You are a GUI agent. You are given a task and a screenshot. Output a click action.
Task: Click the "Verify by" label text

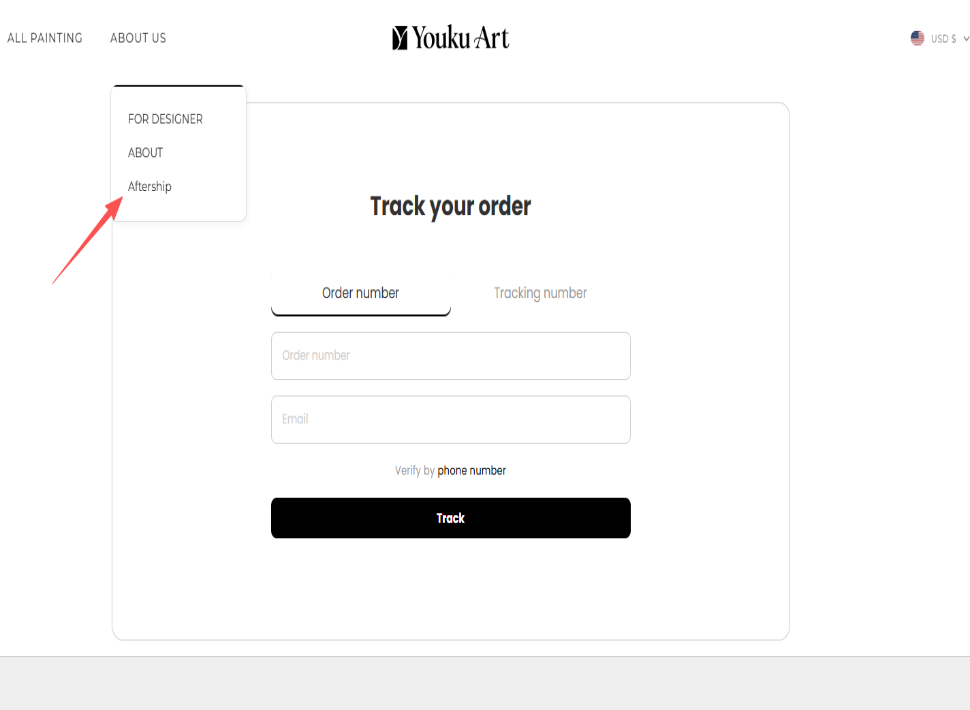(x=414, y=471)
